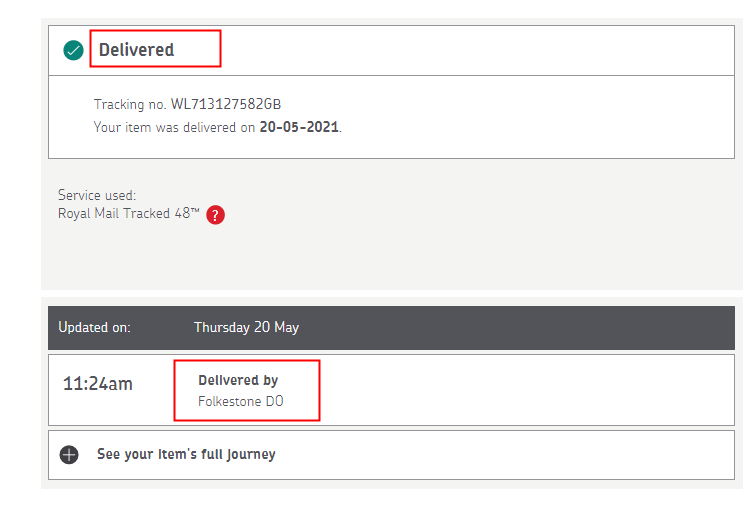
Task: Click the "Tracking no." label text
Action: [x=130, y=105]
